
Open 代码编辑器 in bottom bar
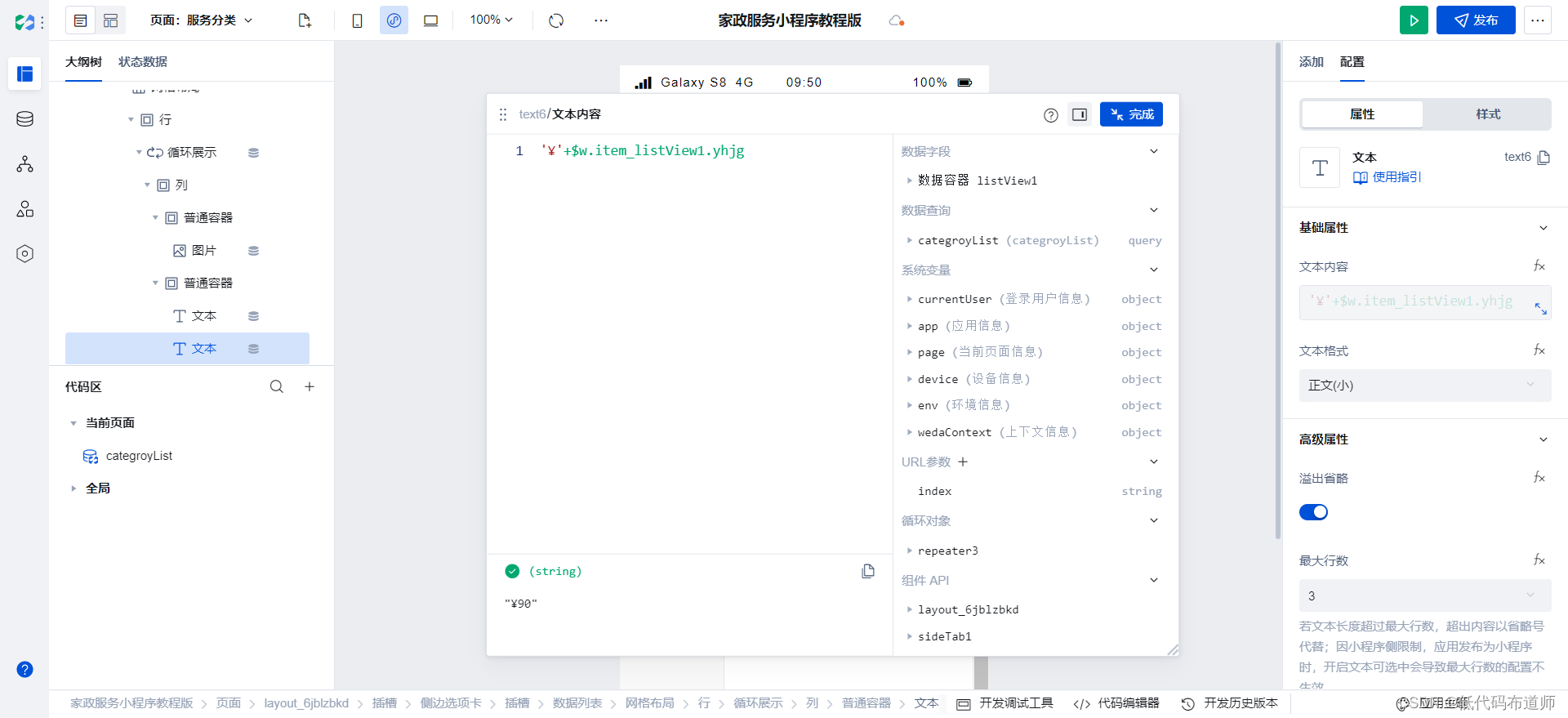(1116, 703)
